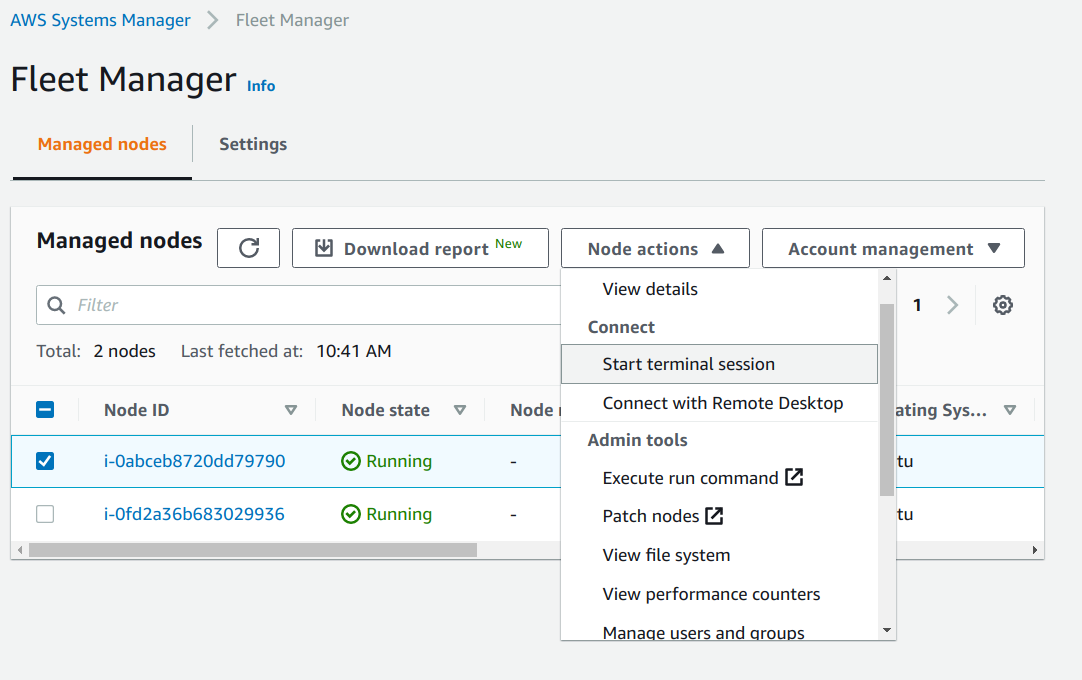This screenshot has width=1082, height=680.
Task: Switch to the Settings tab
Action: tap(253, 144)
